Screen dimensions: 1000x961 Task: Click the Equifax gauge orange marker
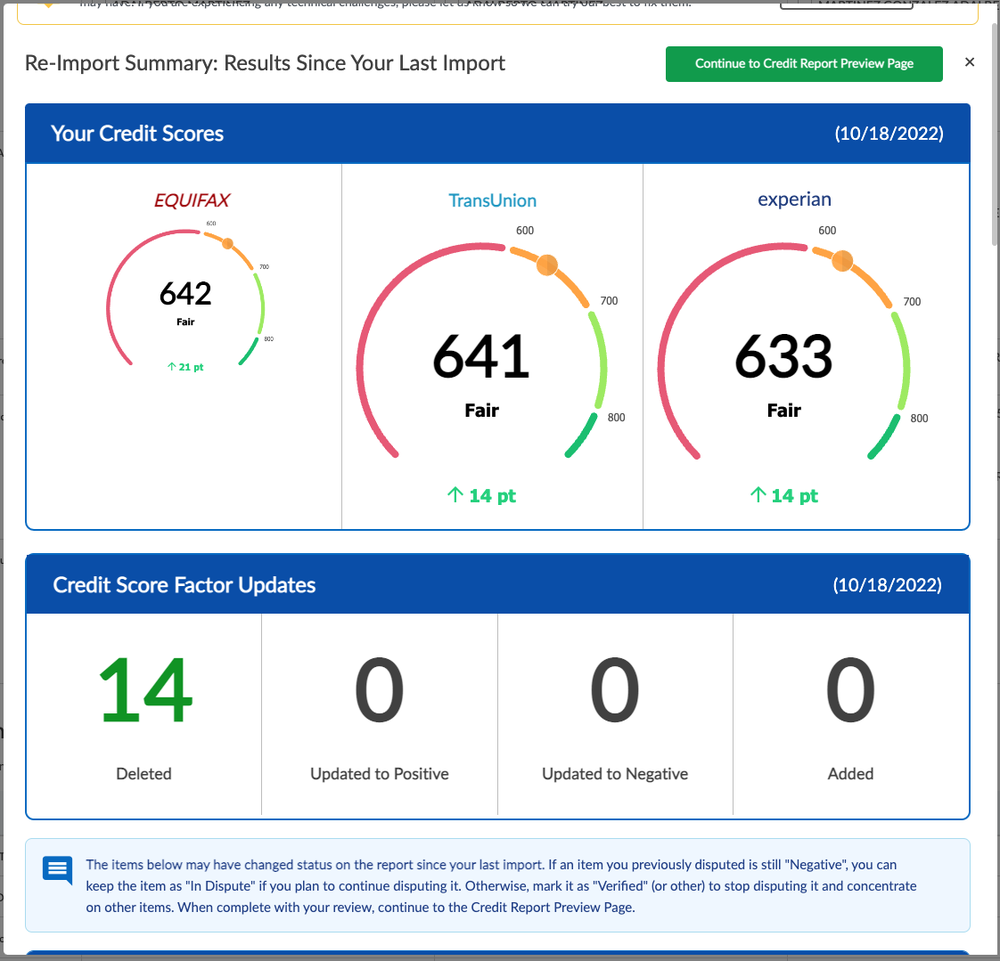[228, 244]
